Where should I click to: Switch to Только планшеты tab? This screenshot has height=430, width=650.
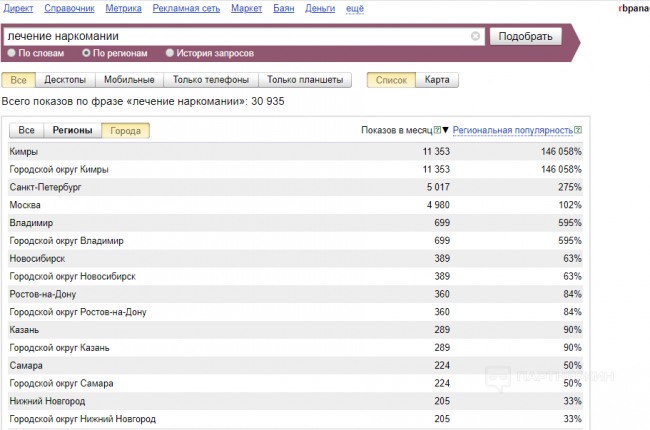[305, 80]
